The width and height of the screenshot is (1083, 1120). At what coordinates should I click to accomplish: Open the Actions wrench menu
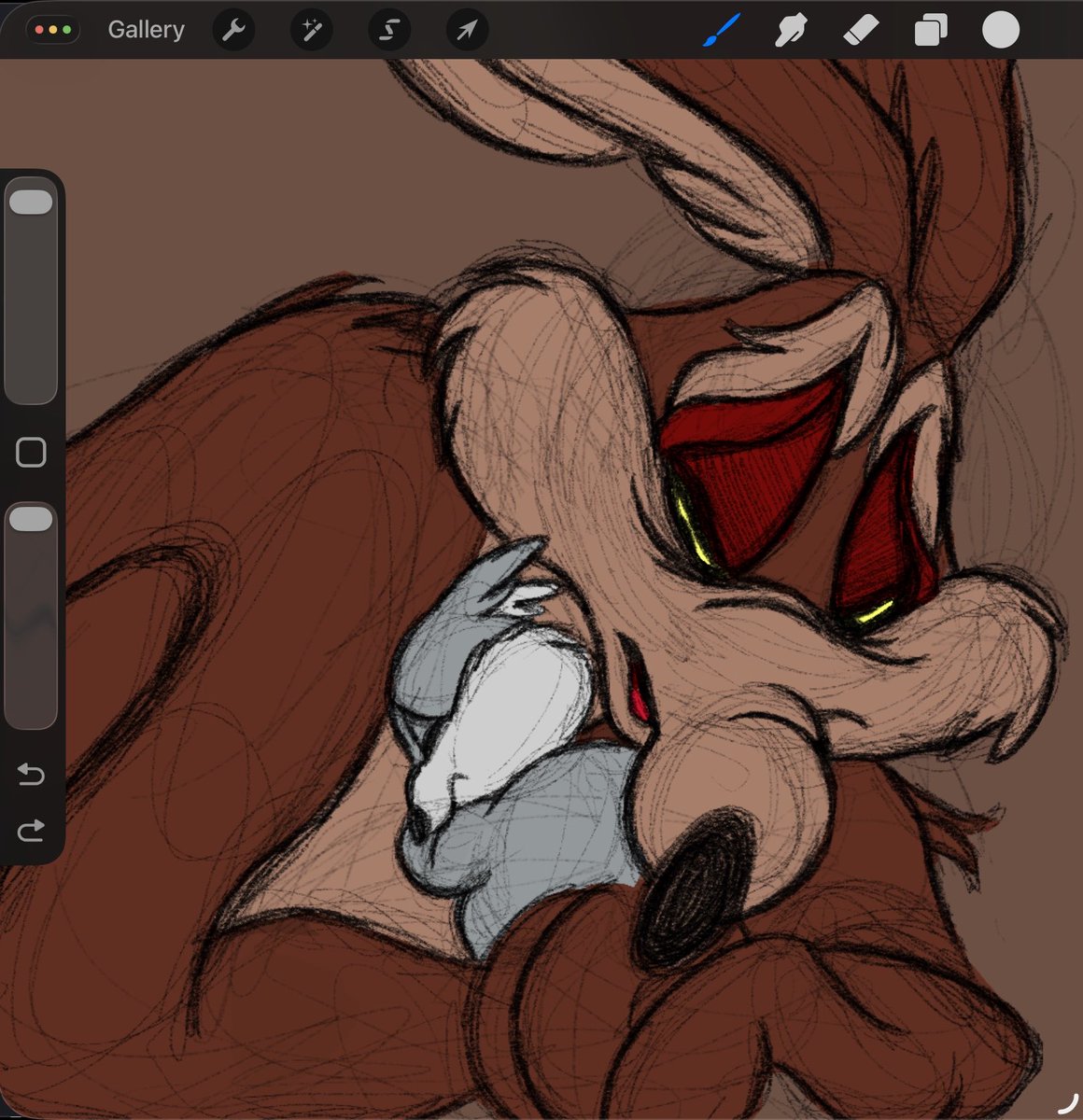click(x=233, y=30)
